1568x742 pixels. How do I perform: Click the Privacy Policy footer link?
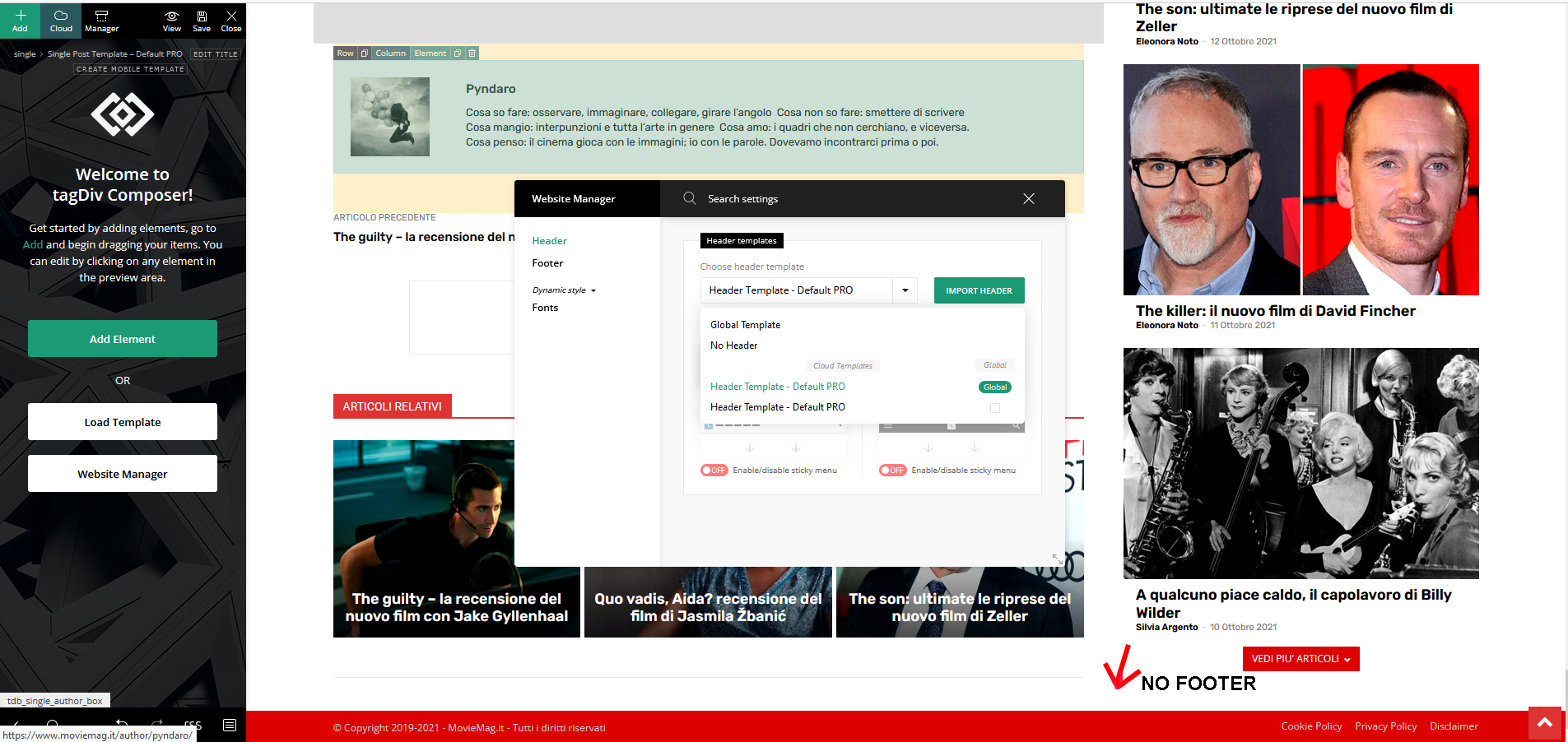[1386, 726]
